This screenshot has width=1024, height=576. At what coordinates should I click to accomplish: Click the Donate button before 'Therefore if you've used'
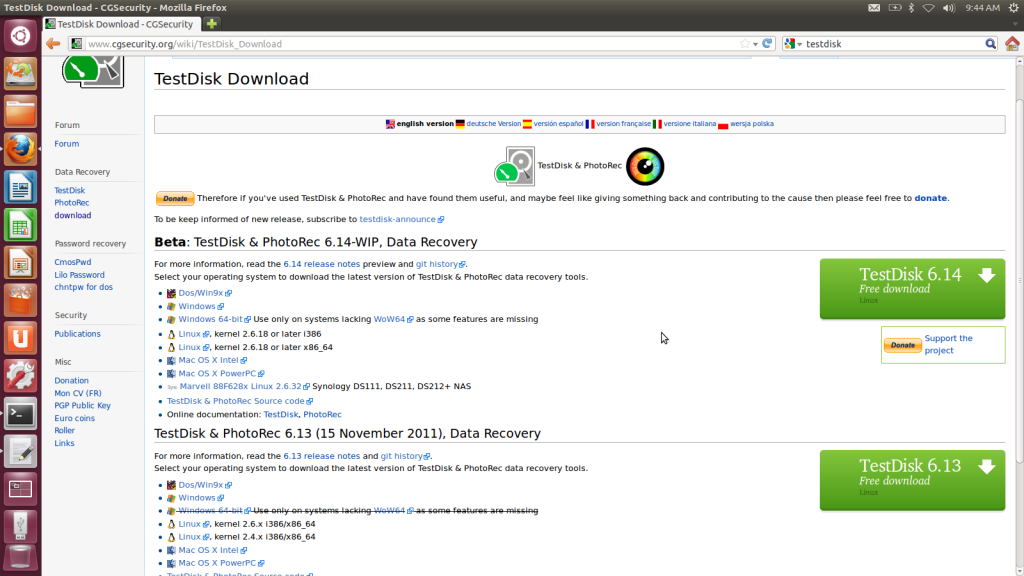click(174, 198)
